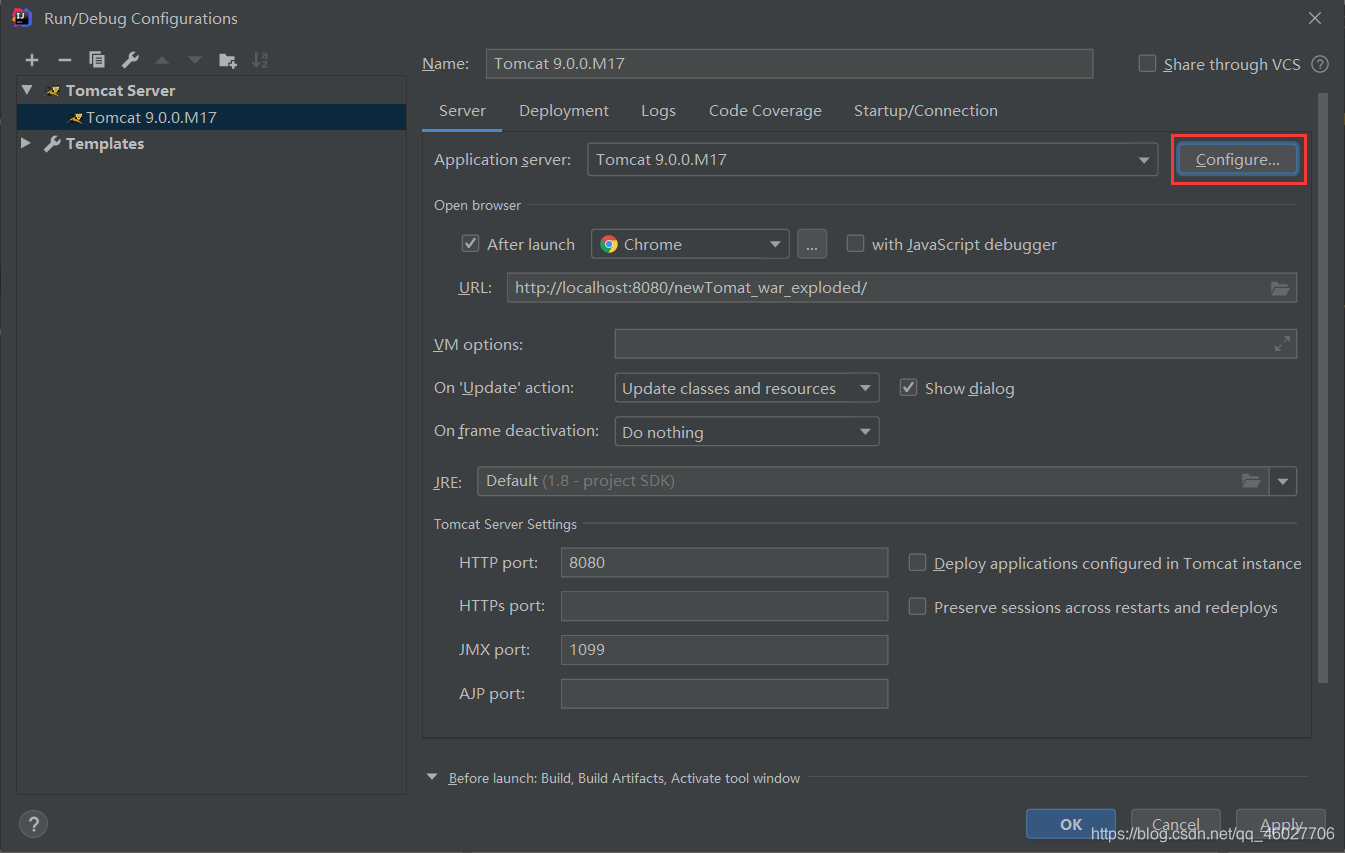Click the HTTP port field
This screenshot has height=853, width=1345.
(725, 563)
